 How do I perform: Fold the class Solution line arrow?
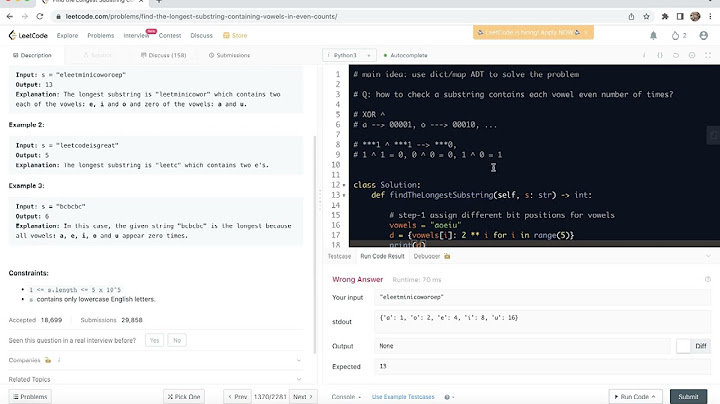[344, 185]
